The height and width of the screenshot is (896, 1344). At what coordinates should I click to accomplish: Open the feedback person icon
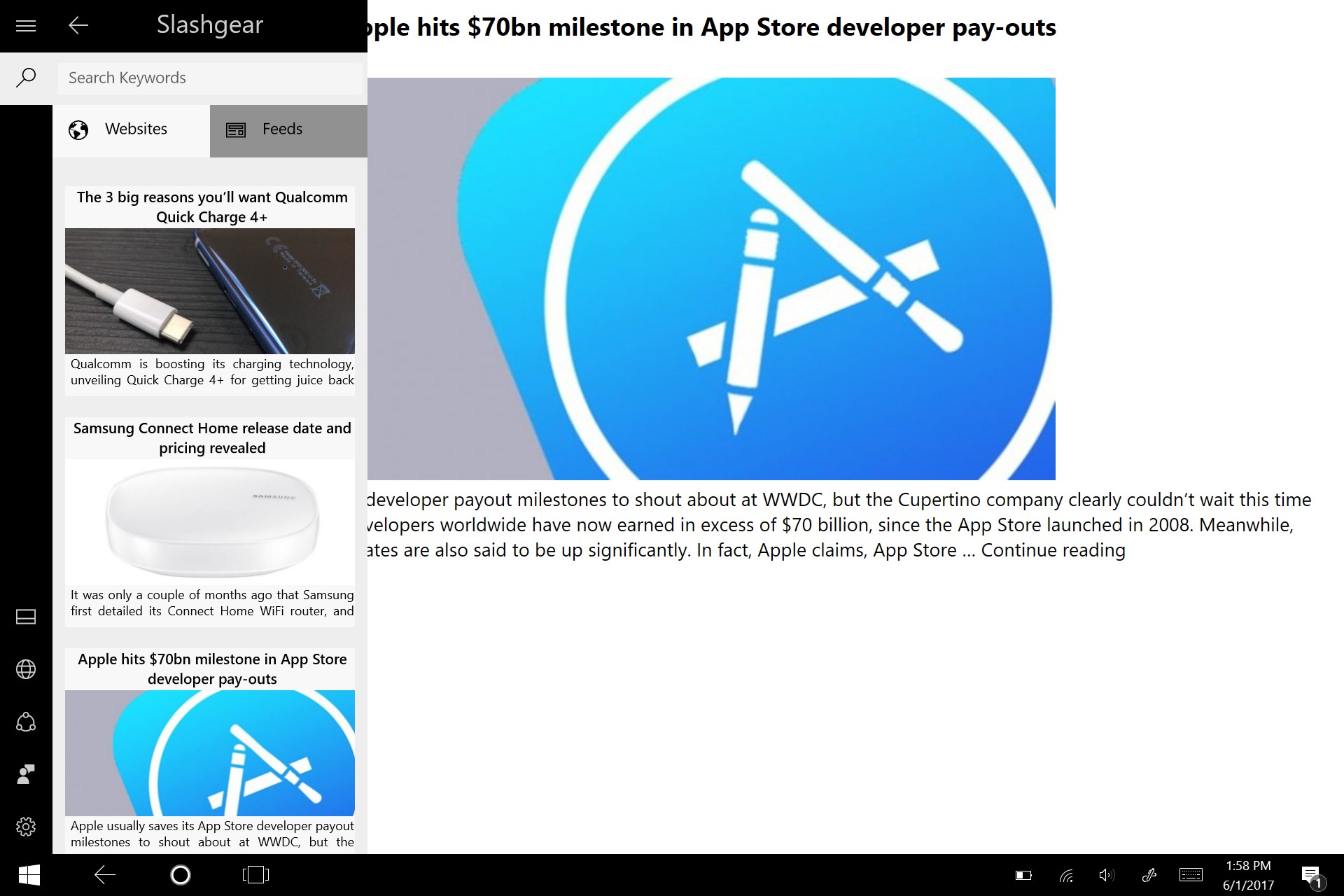click(x=26, y=774)
